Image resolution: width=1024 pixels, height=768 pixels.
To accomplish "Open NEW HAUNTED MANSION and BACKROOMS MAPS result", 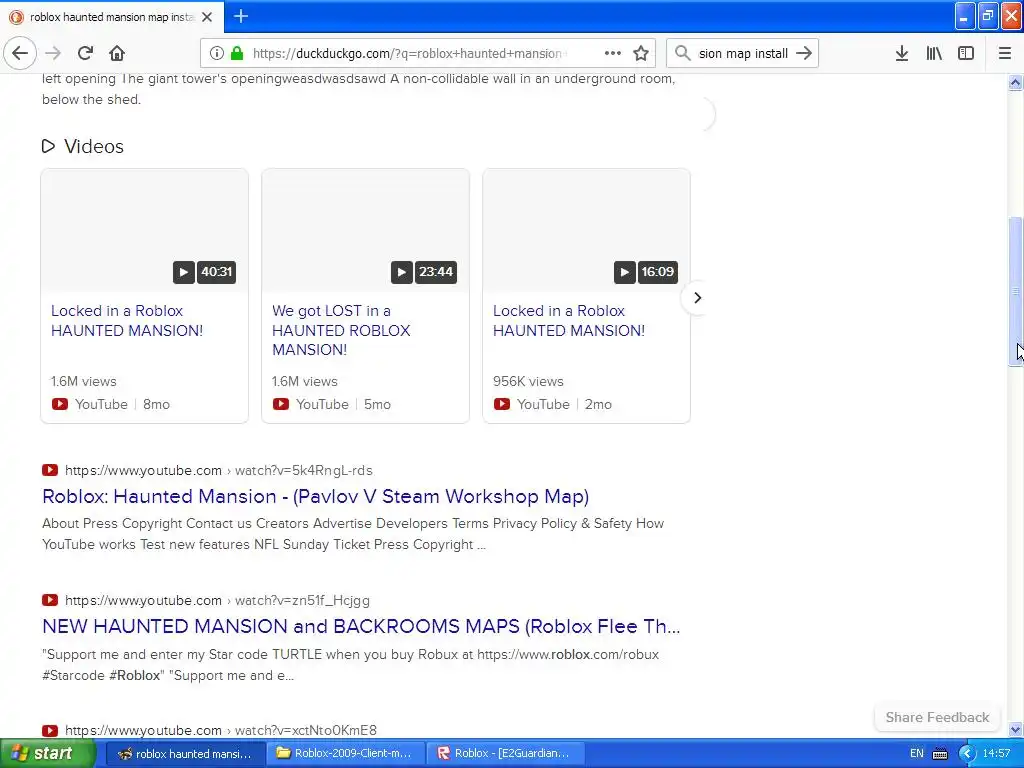I will pos(361,626).
